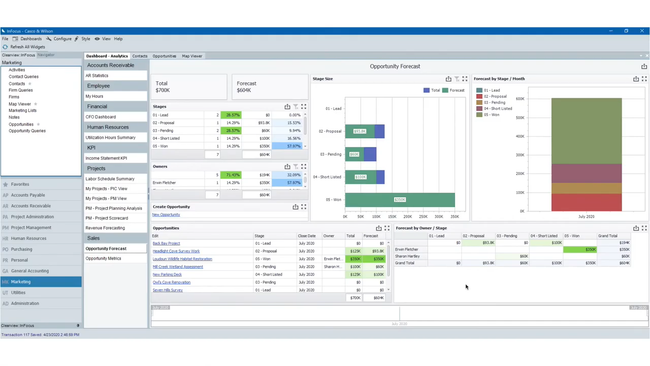Maximize the Forecast by Owner / Stage widget
The width and height of the screenshot is (650, 366).
click(644, 228)
